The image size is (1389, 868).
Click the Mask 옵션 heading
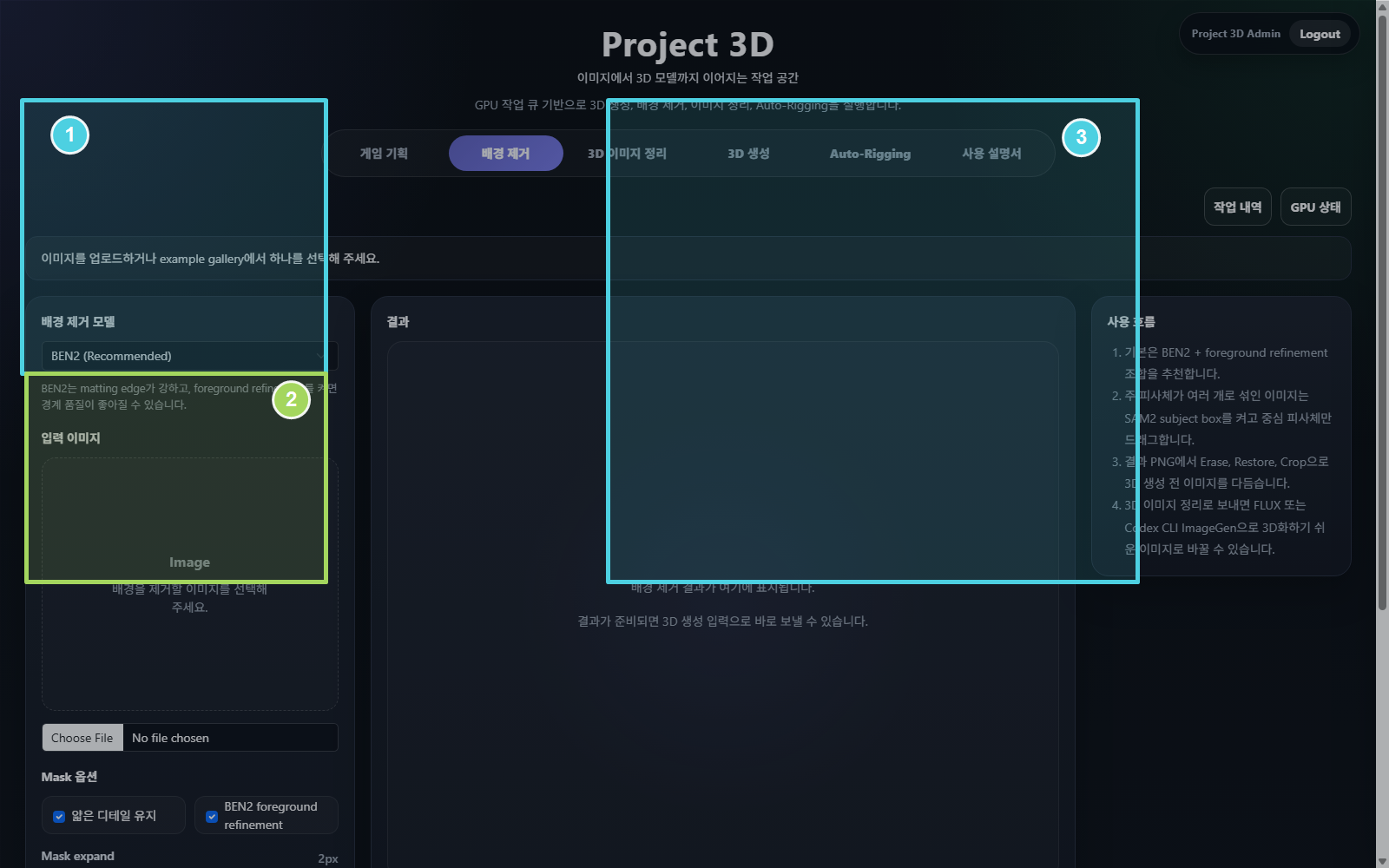[69, 777]
